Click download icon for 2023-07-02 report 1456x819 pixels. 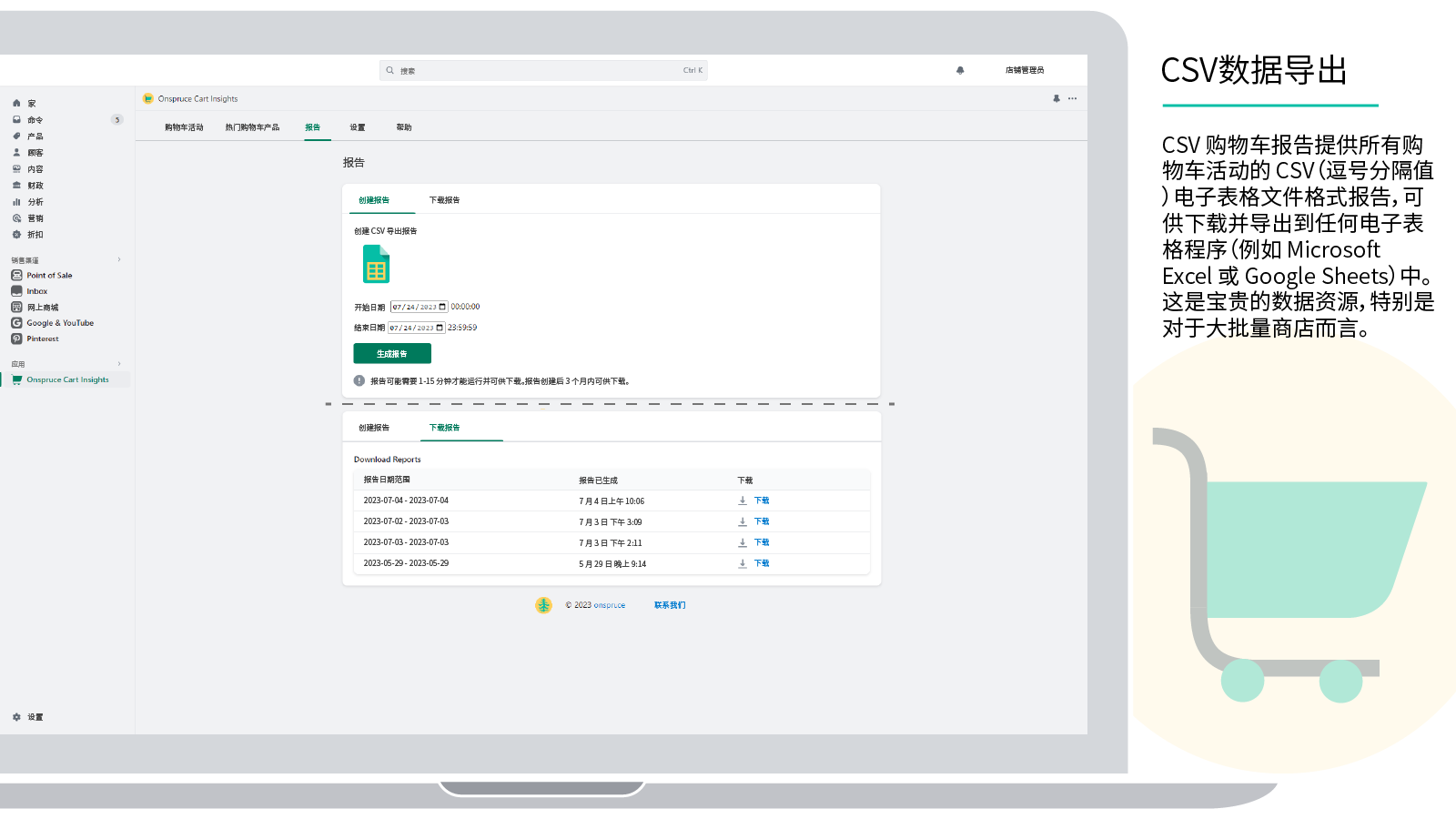[x=743, y=521]
